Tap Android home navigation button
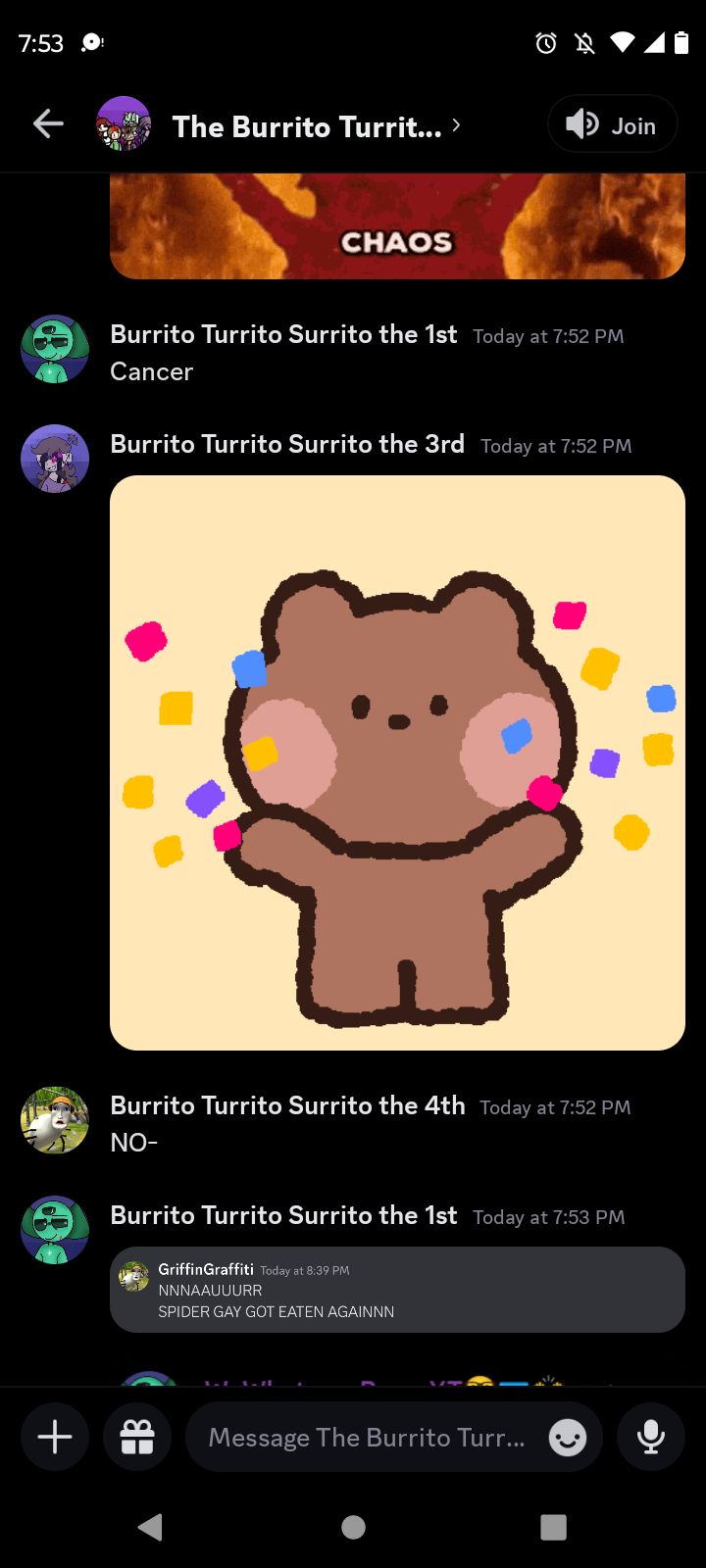 point(353,1527)
